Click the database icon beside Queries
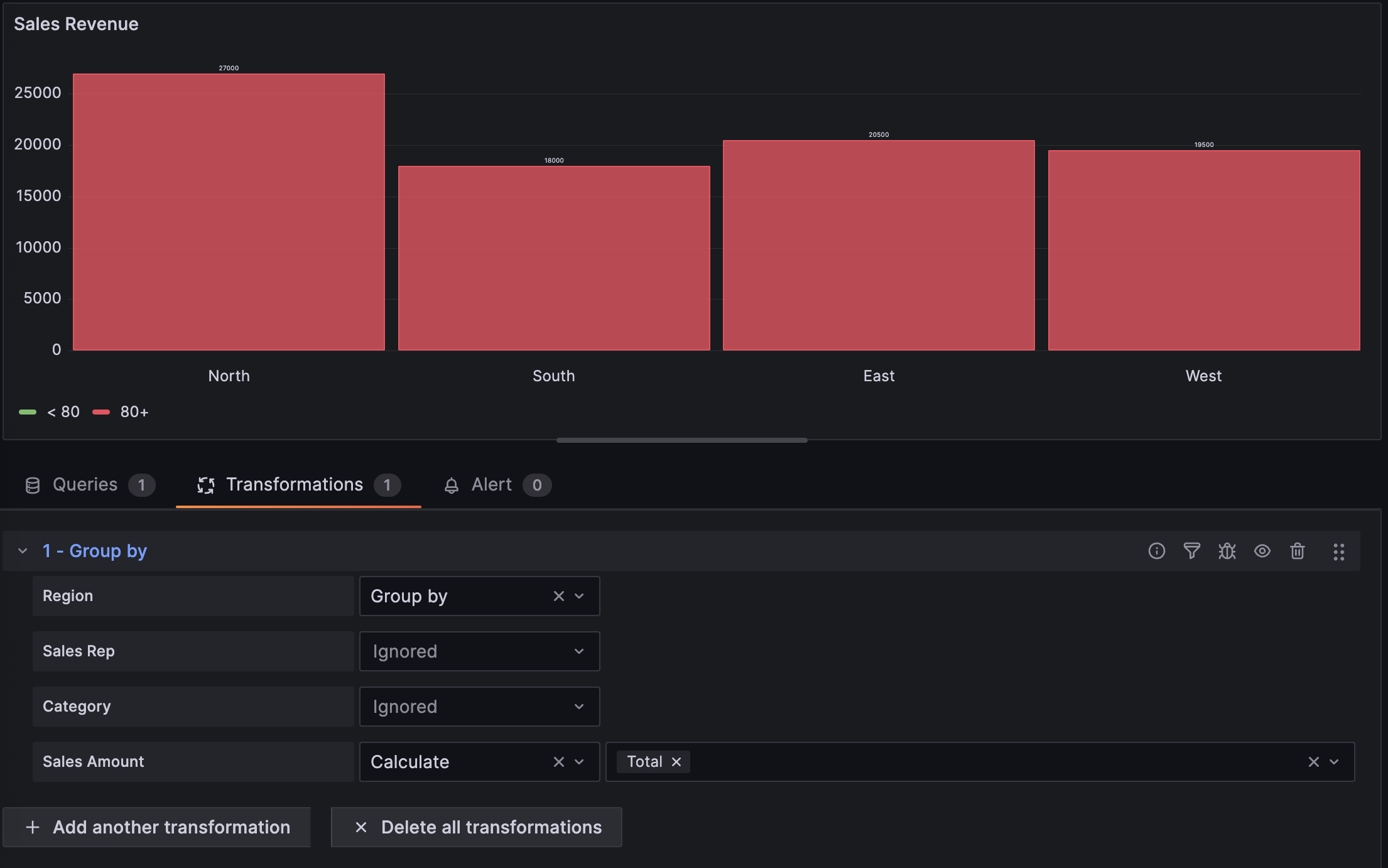The height and width of the screenshot is (868, 1388). 33,484
